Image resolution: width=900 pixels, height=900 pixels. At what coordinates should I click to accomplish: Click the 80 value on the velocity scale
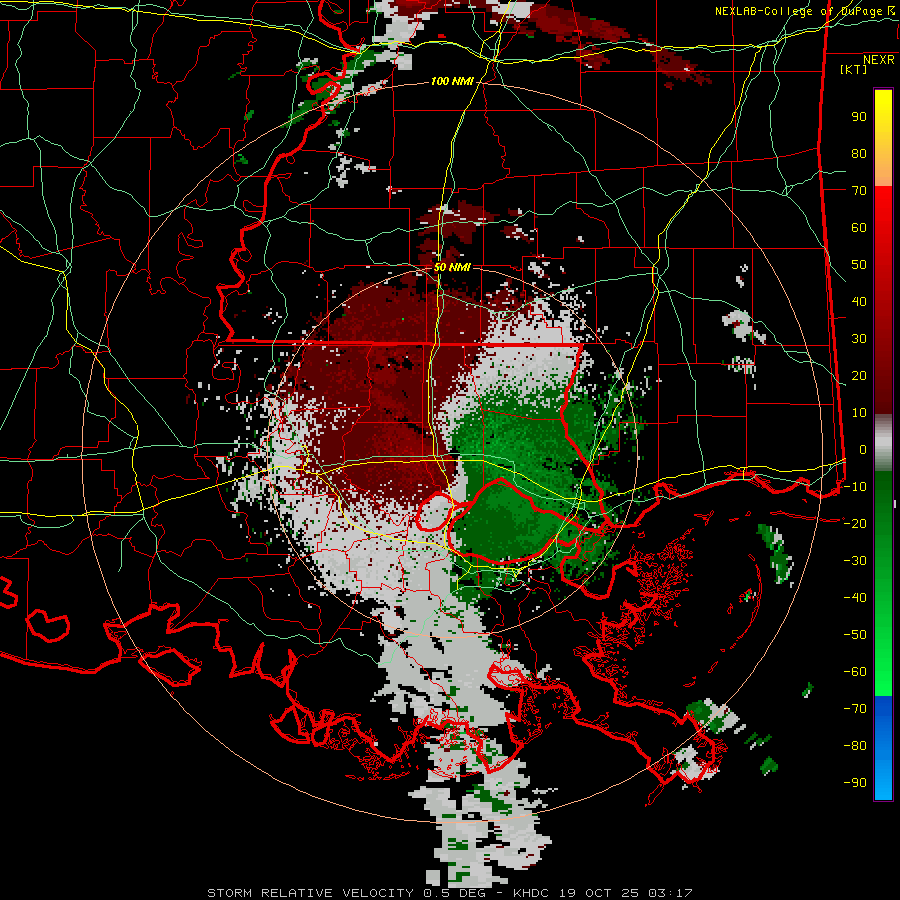coord(859,154)
